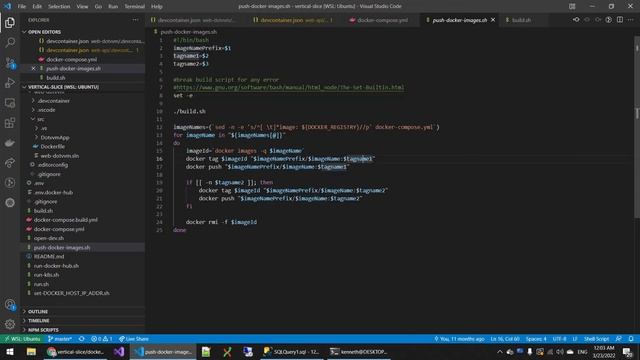Click the synchronize changes icon in status bar

click(x=82, y=339)
